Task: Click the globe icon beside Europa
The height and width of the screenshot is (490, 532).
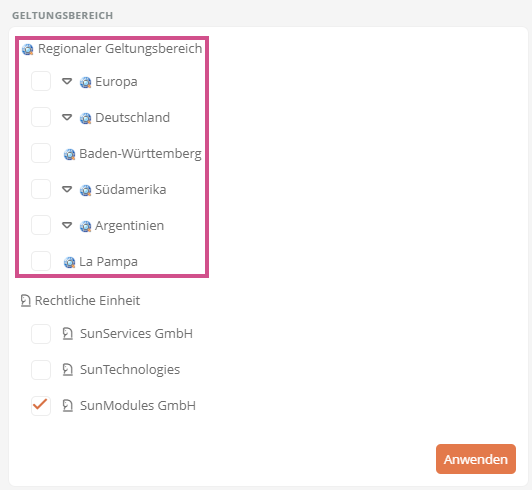Action: click(x=86, y=82)
